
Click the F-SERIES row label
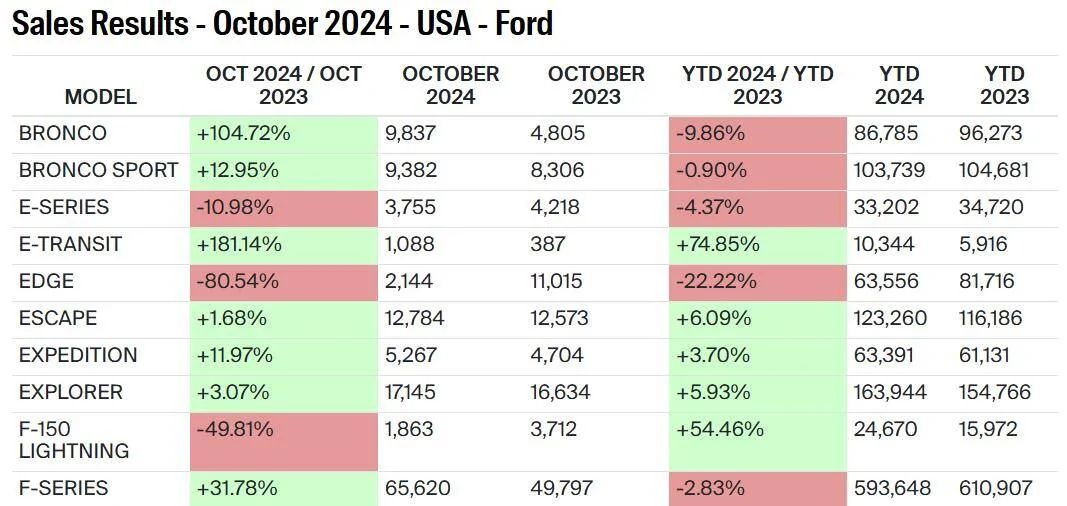(64, 488)
